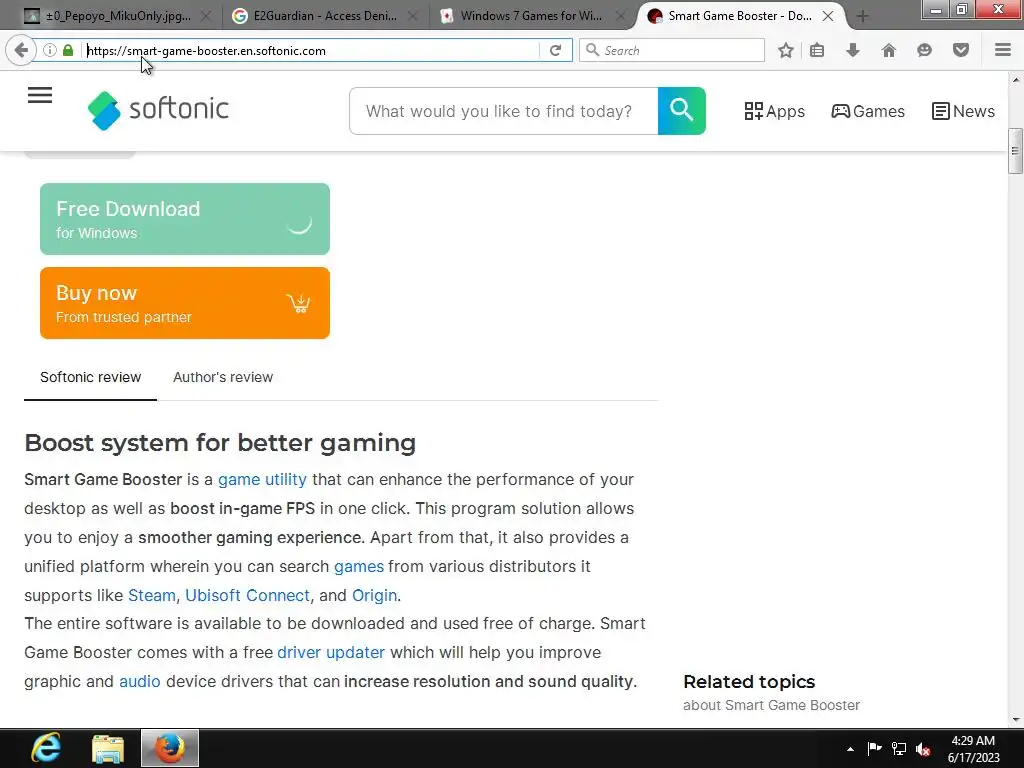This screenshot has width=1024, height=768.
Task: Click Firefox icon in the taskbar
Action: click(170, 748)
